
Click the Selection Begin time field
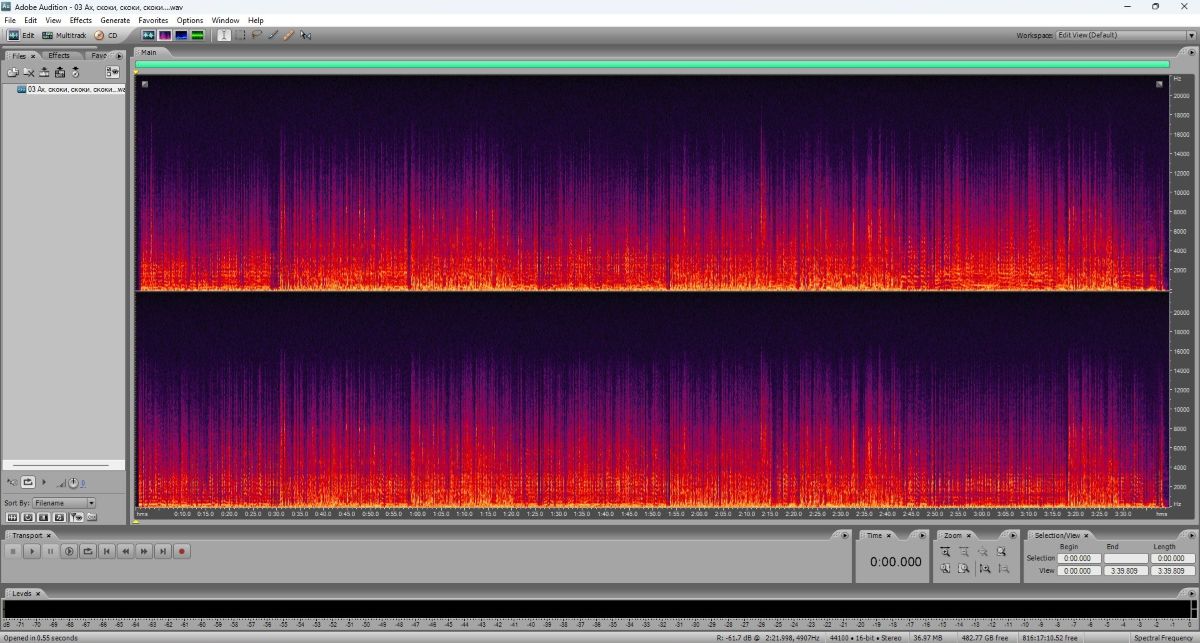point(1079,558)
